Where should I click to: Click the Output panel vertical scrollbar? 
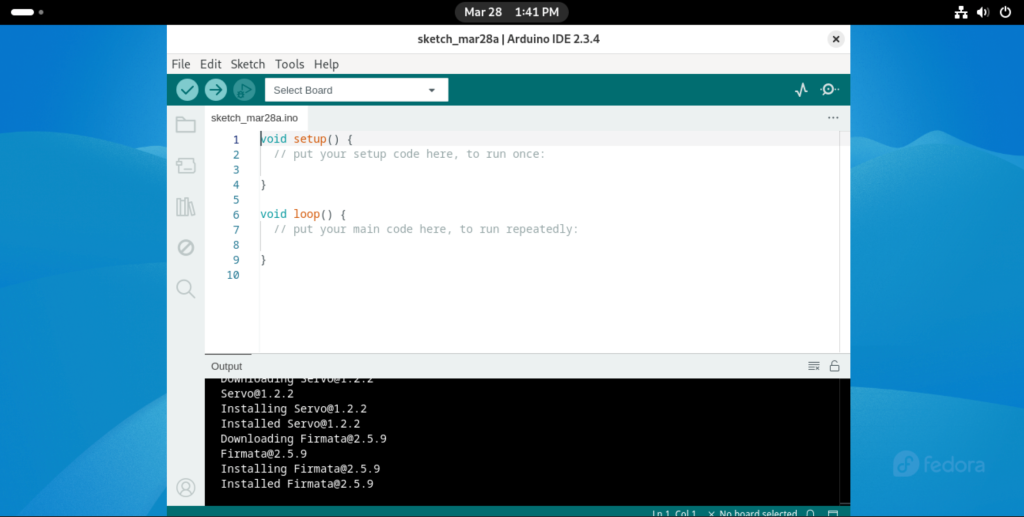[845, 441]
